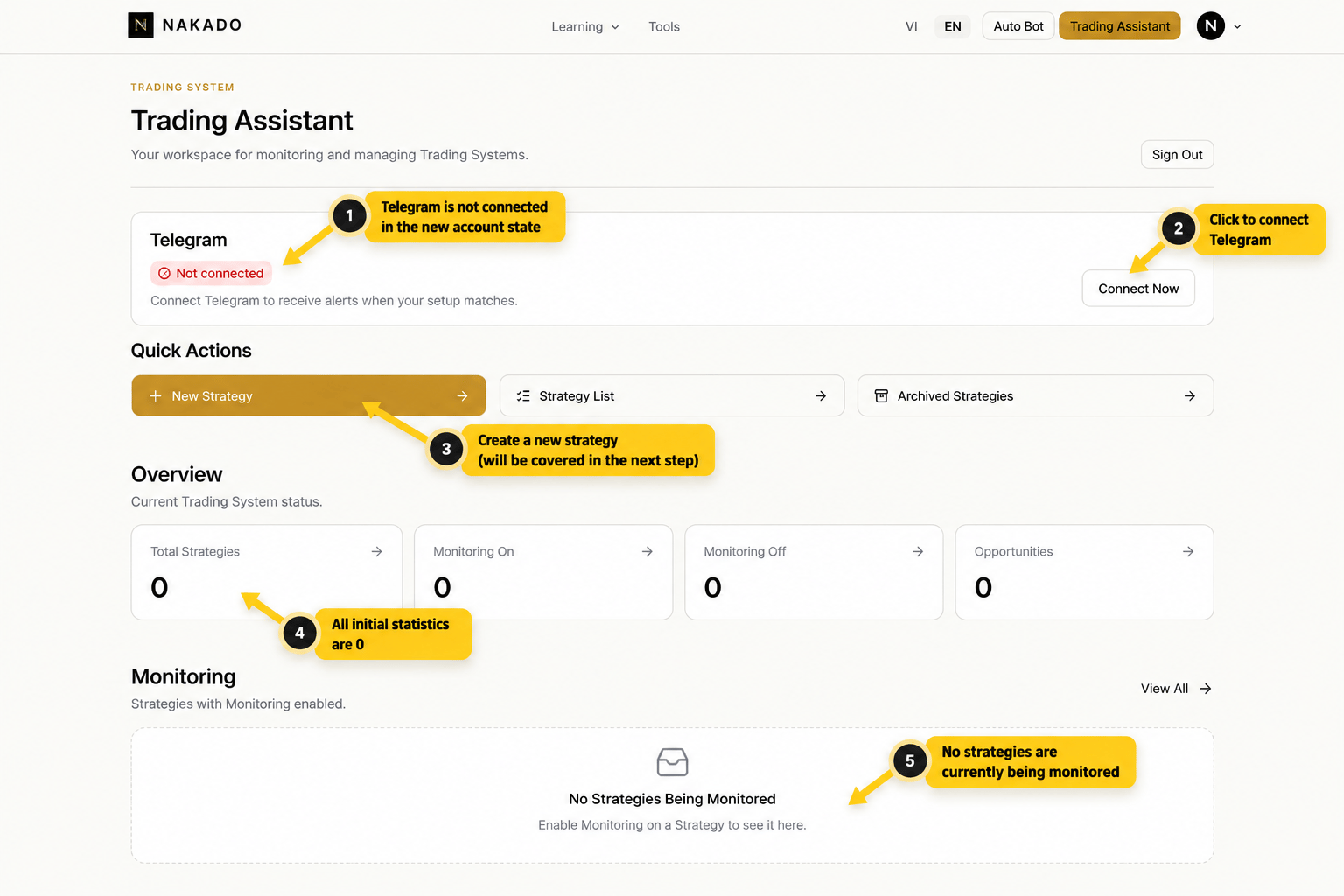Click the Monitoring Off label

pyautogui.click(x=745, y=552)
